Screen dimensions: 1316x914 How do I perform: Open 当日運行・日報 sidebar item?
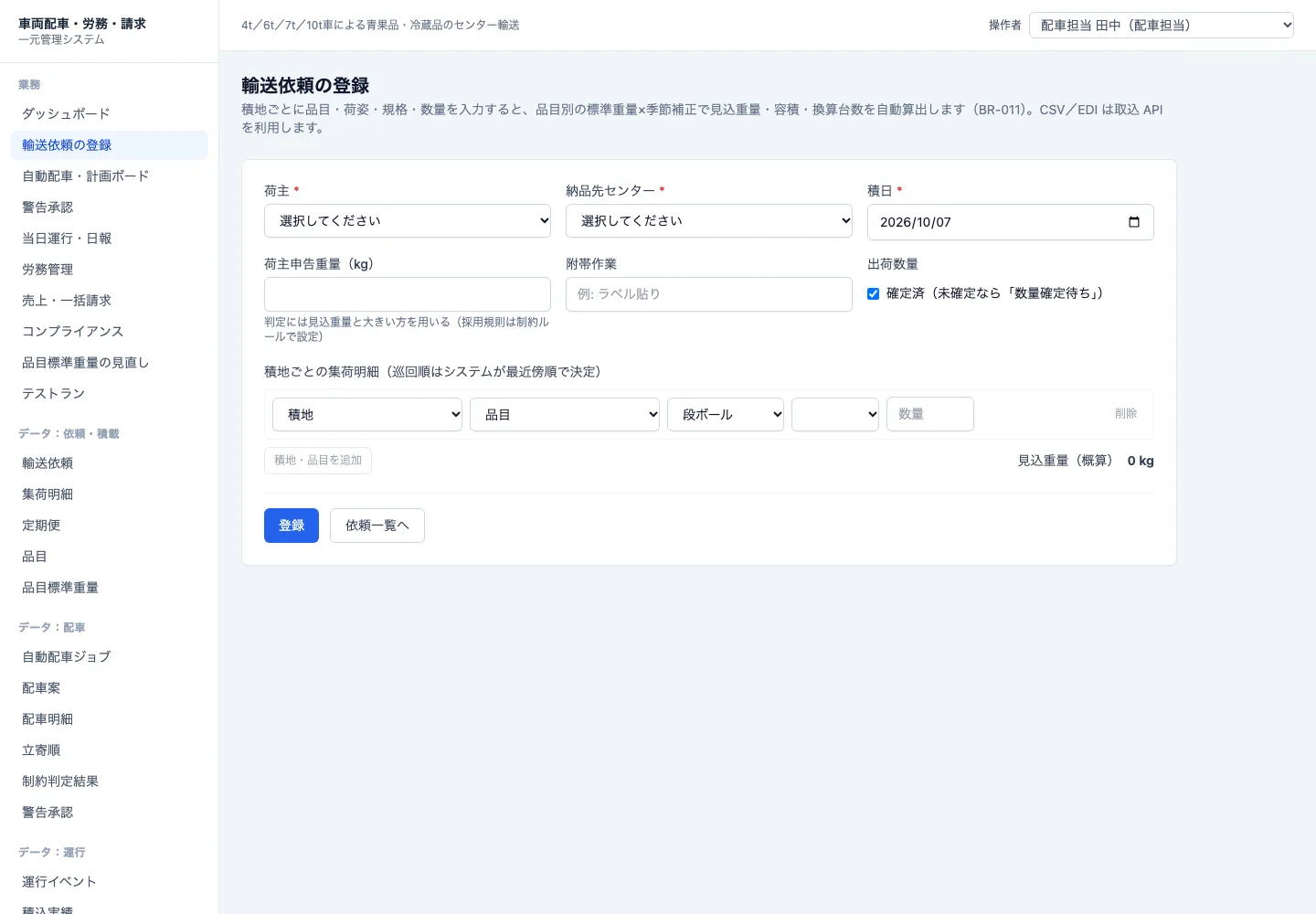click(x=110, y=239)
